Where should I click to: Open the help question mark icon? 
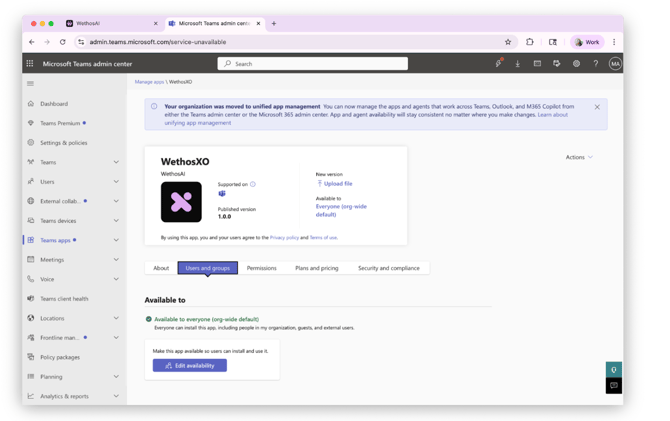click(595, 64)
